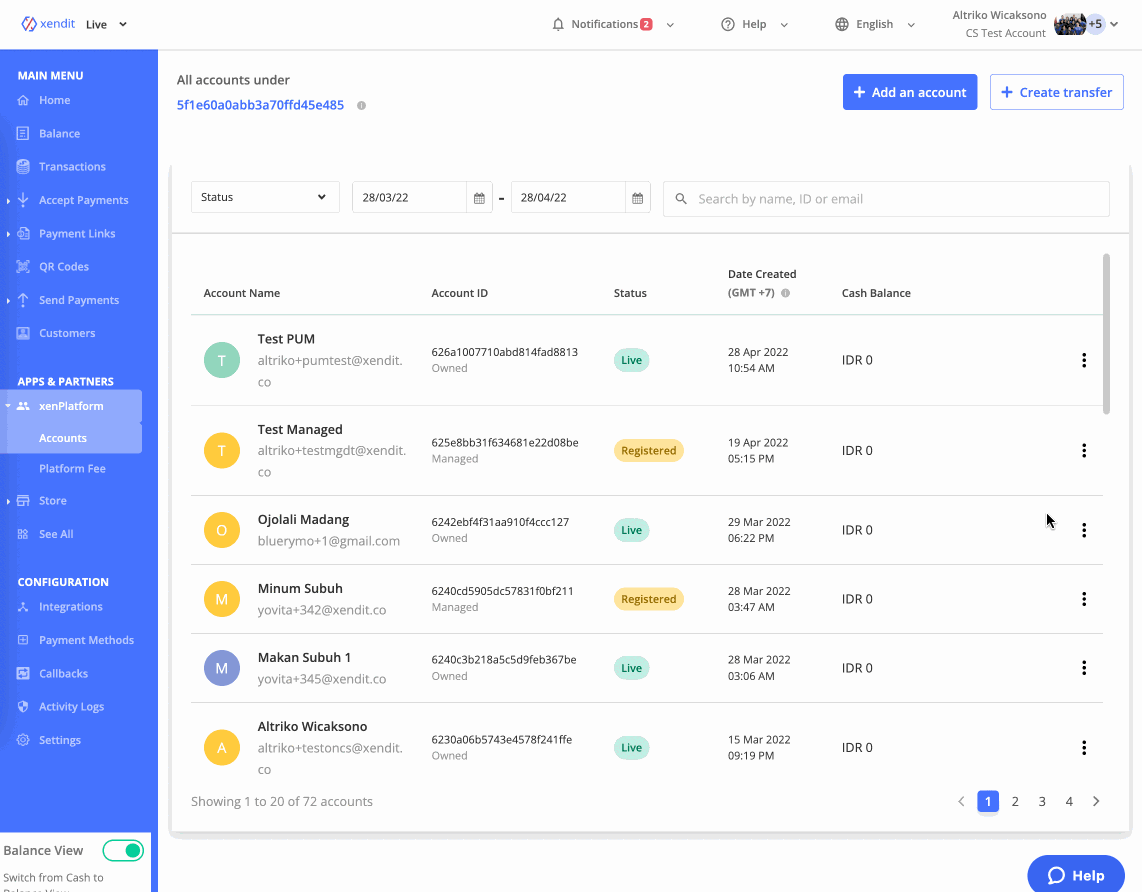The width and height of the screenshot is (1142, 892).
Task: Go to page 2 of accounts
Action: coord(1015,801)
